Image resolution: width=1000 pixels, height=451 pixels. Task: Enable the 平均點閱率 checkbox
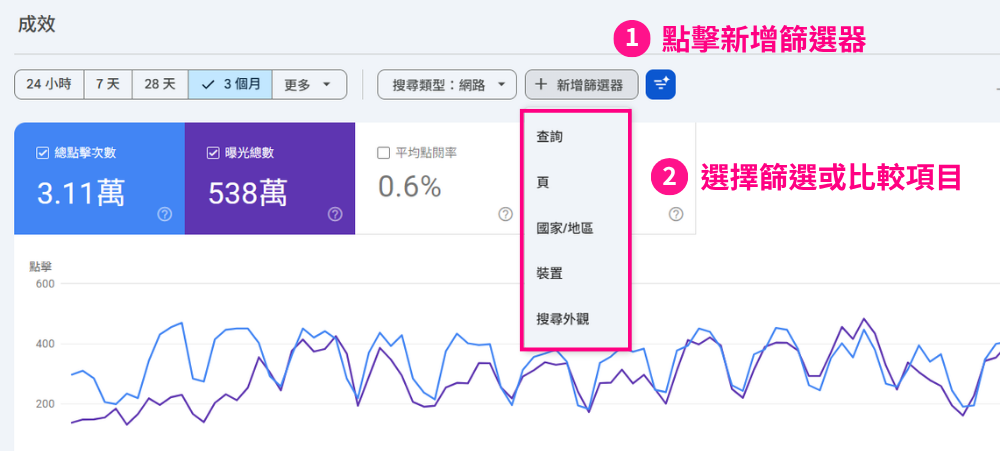384,153
